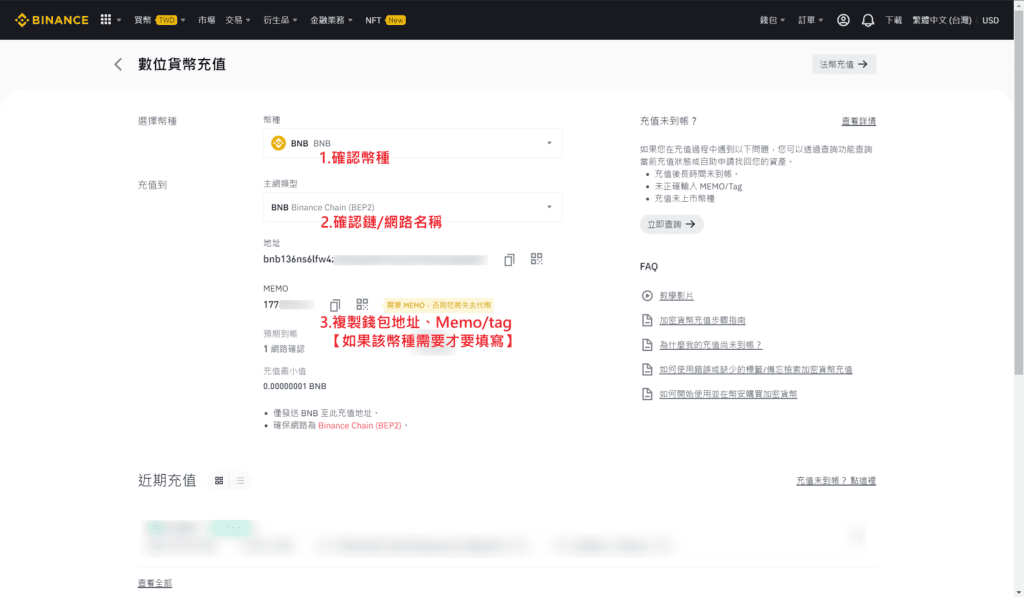Open the notifications bell icon
The image size is (1024, 597).
[867, 20]
